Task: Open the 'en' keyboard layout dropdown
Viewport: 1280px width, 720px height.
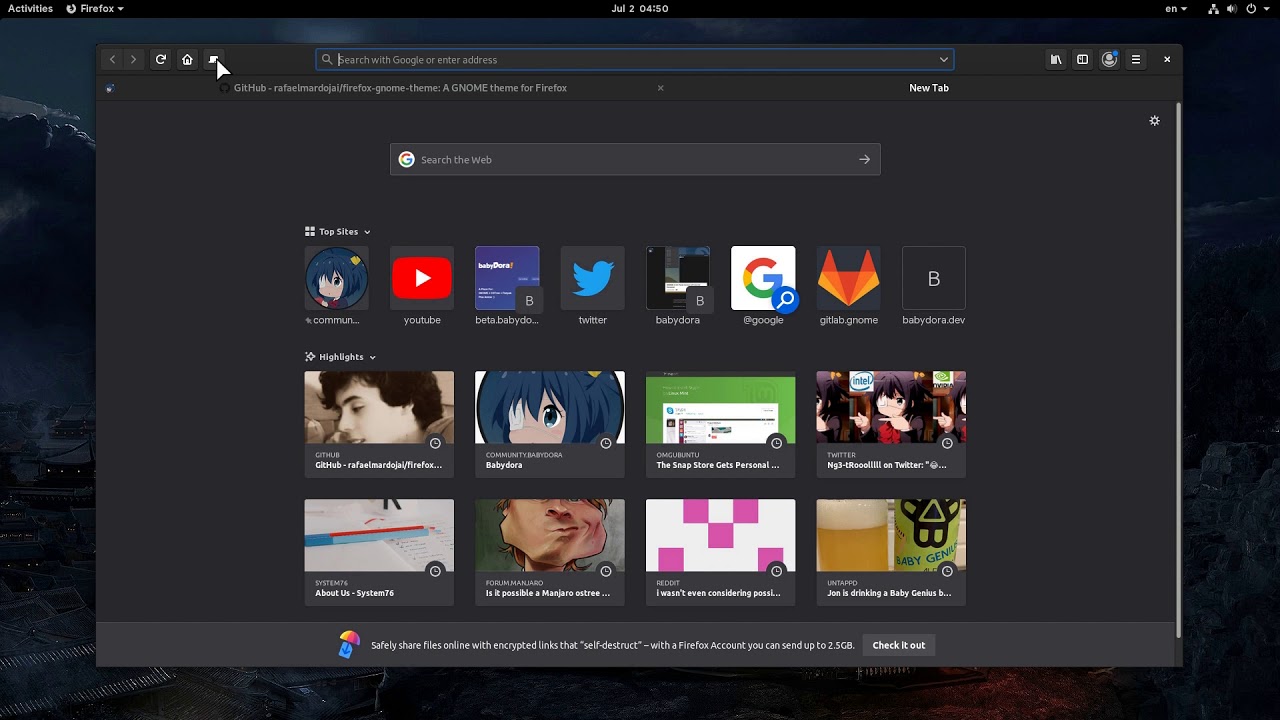Action: tap(1176, 8)
